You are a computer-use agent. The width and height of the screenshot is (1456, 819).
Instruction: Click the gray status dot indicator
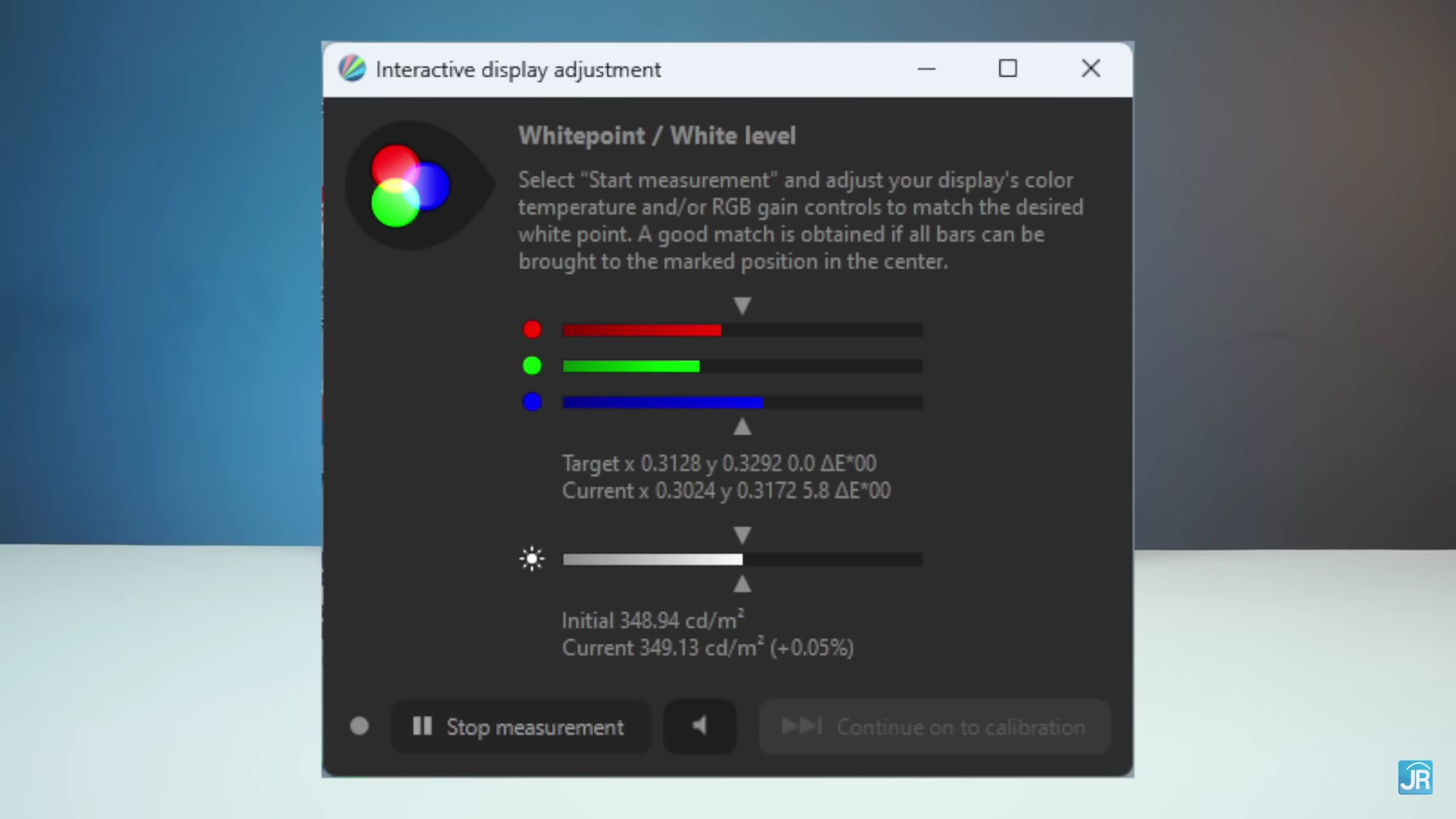359,726
